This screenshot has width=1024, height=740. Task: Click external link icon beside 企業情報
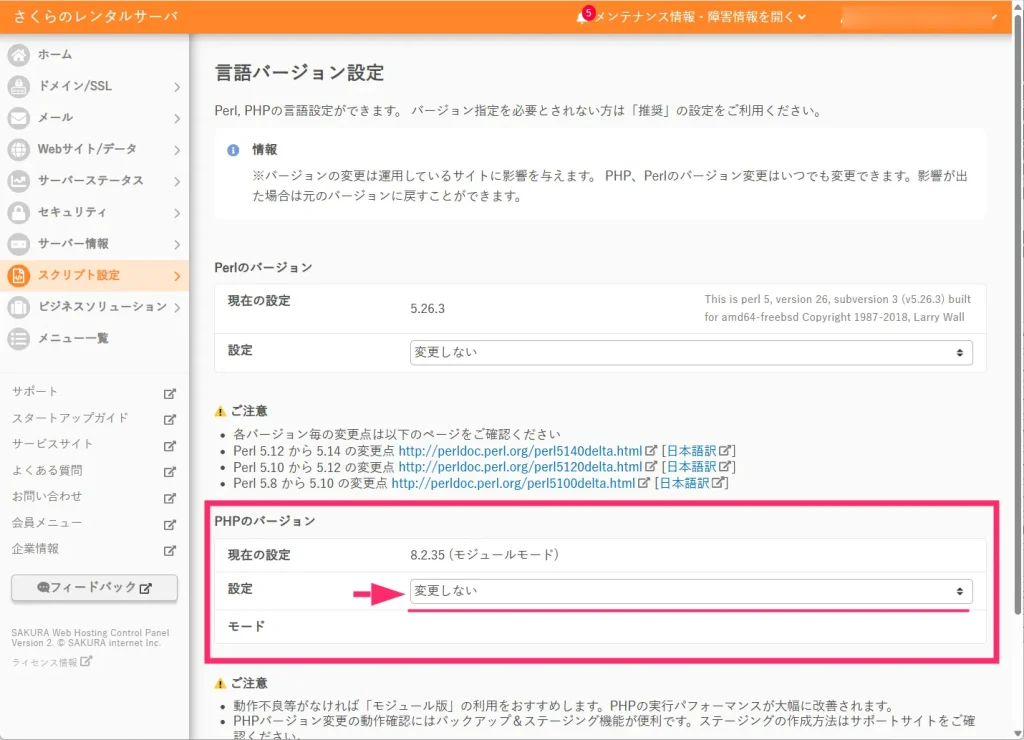(x=170, y=551)
